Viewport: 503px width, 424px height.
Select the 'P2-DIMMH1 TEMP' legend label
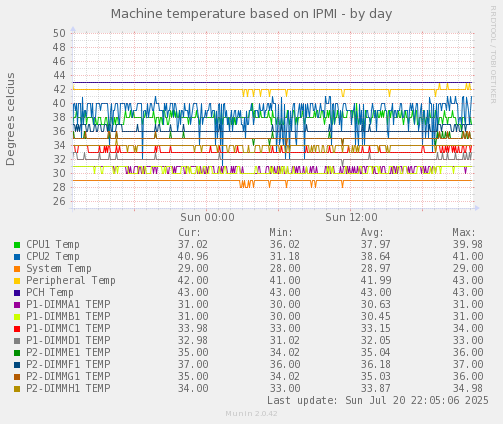click(68, 388)
